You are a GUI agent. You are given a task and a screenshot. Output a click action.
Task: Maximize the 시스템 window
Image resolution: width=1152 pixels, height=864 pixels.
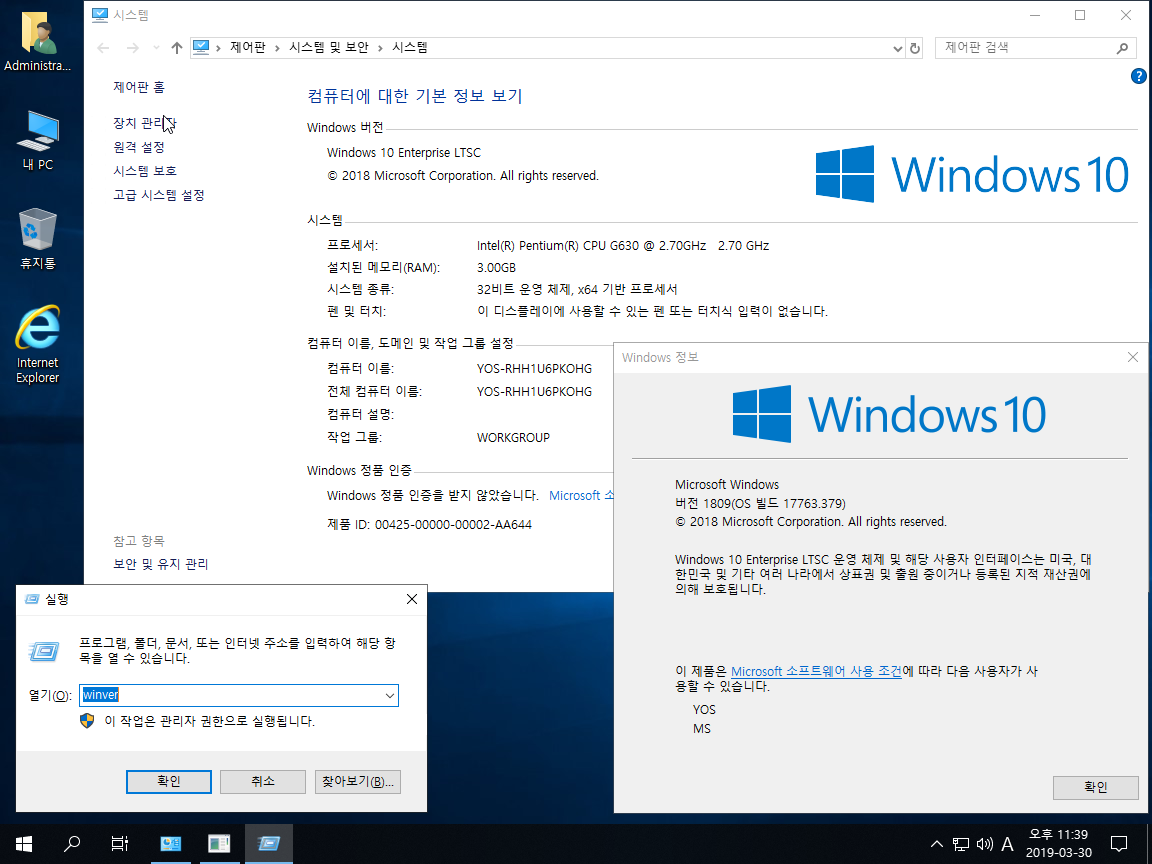click(x=1080, y=15)
